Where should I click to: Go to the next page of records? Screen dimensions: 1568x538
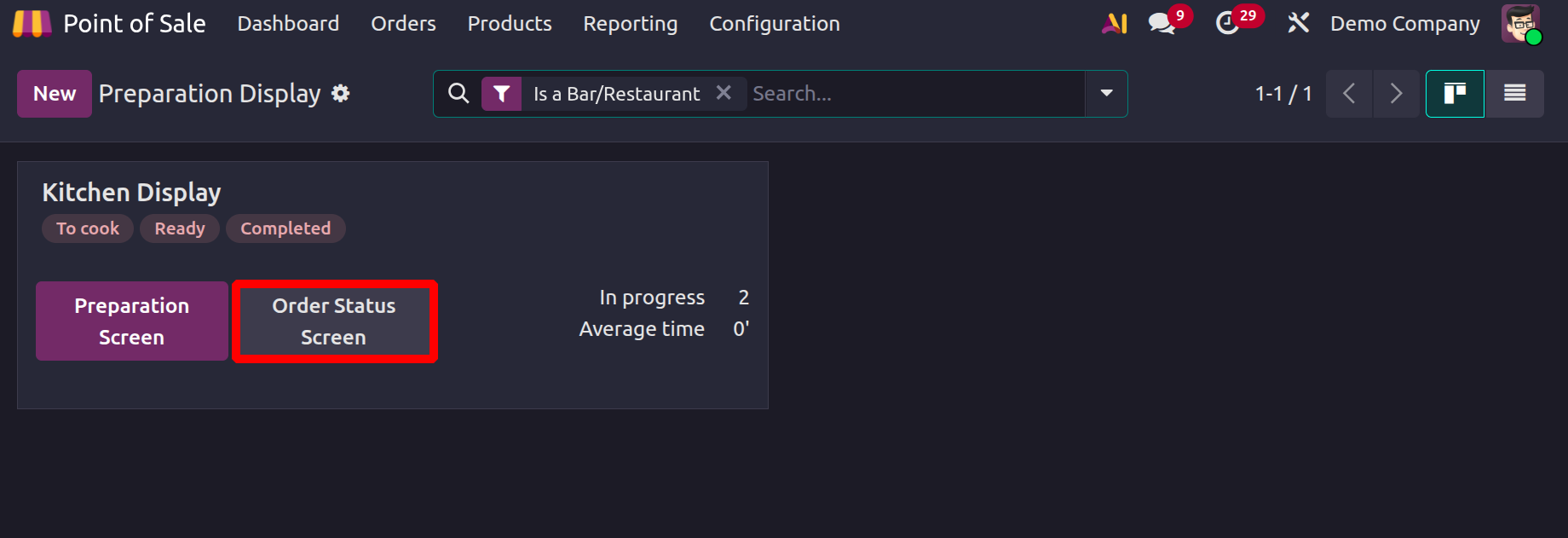(1396, 94)
